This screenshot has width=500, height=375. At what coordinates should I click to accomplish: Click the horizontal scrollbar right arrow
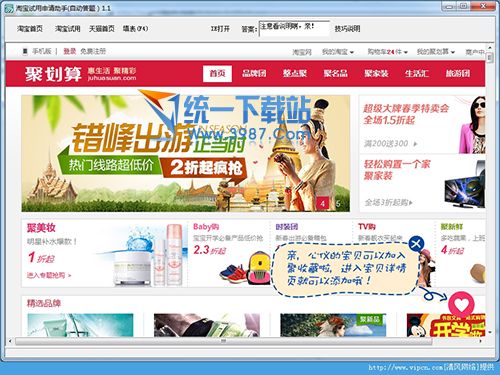(x=481, y=341)
